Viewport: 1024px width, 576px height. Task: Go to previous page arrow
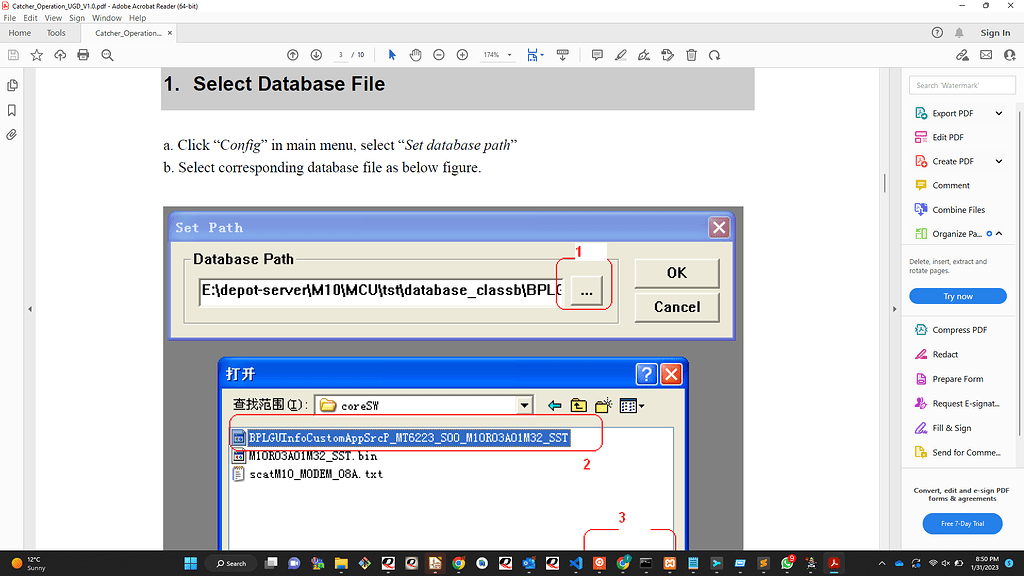pyautogui.click(x=292, y=55)
